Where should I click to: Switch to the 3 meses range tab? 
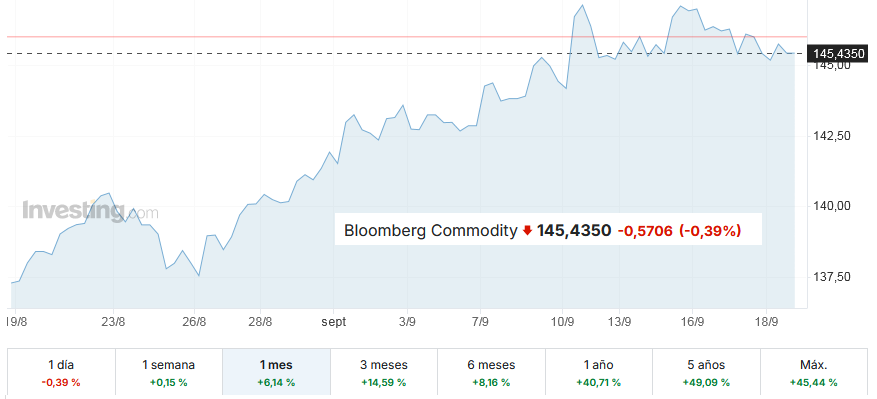point(384,373)
